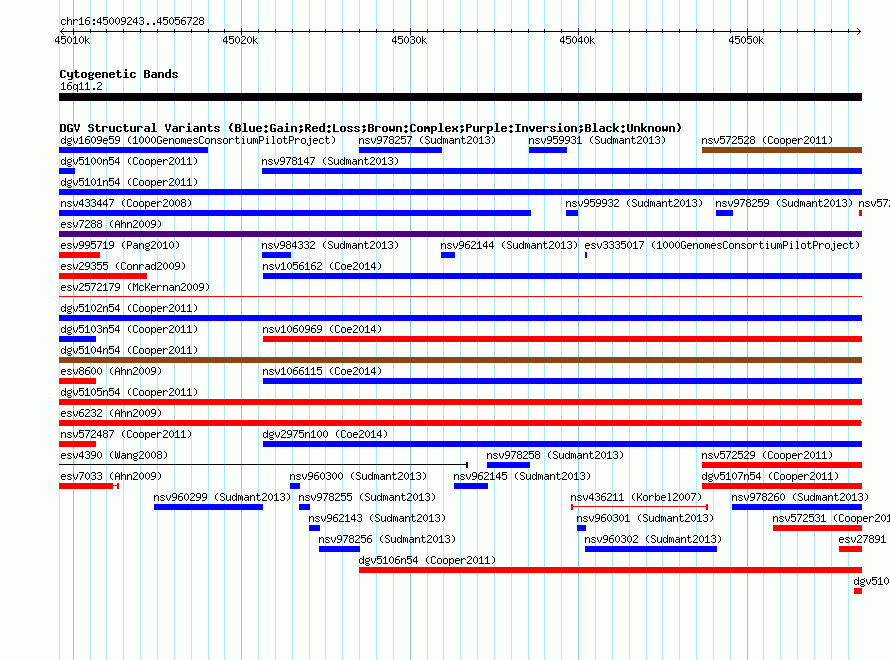
Task: Open nsv960301 (Sudmant2013) variant
Action: tap(645, 518)
